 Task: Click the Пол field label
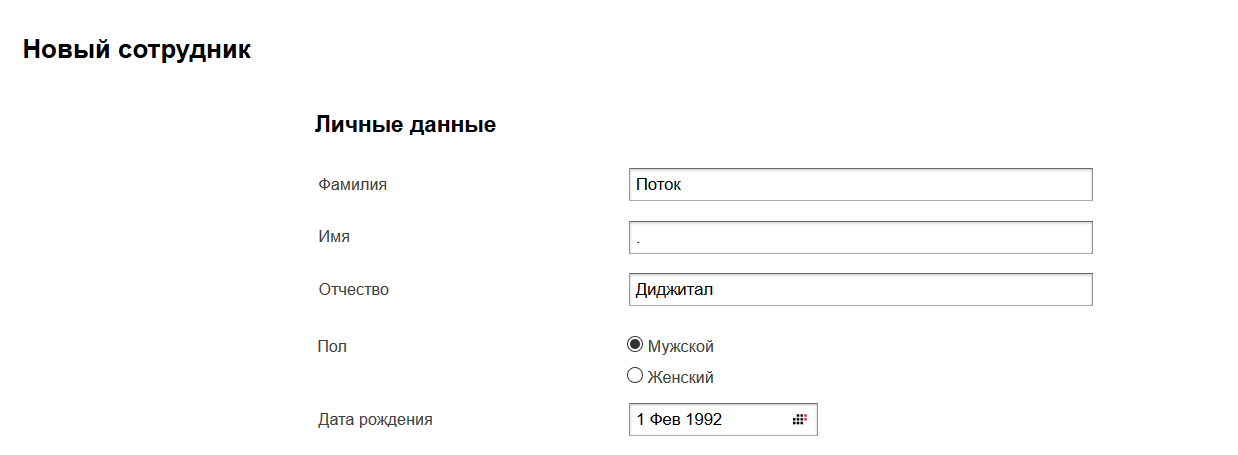pyautogui.click(x=332, y=347)
